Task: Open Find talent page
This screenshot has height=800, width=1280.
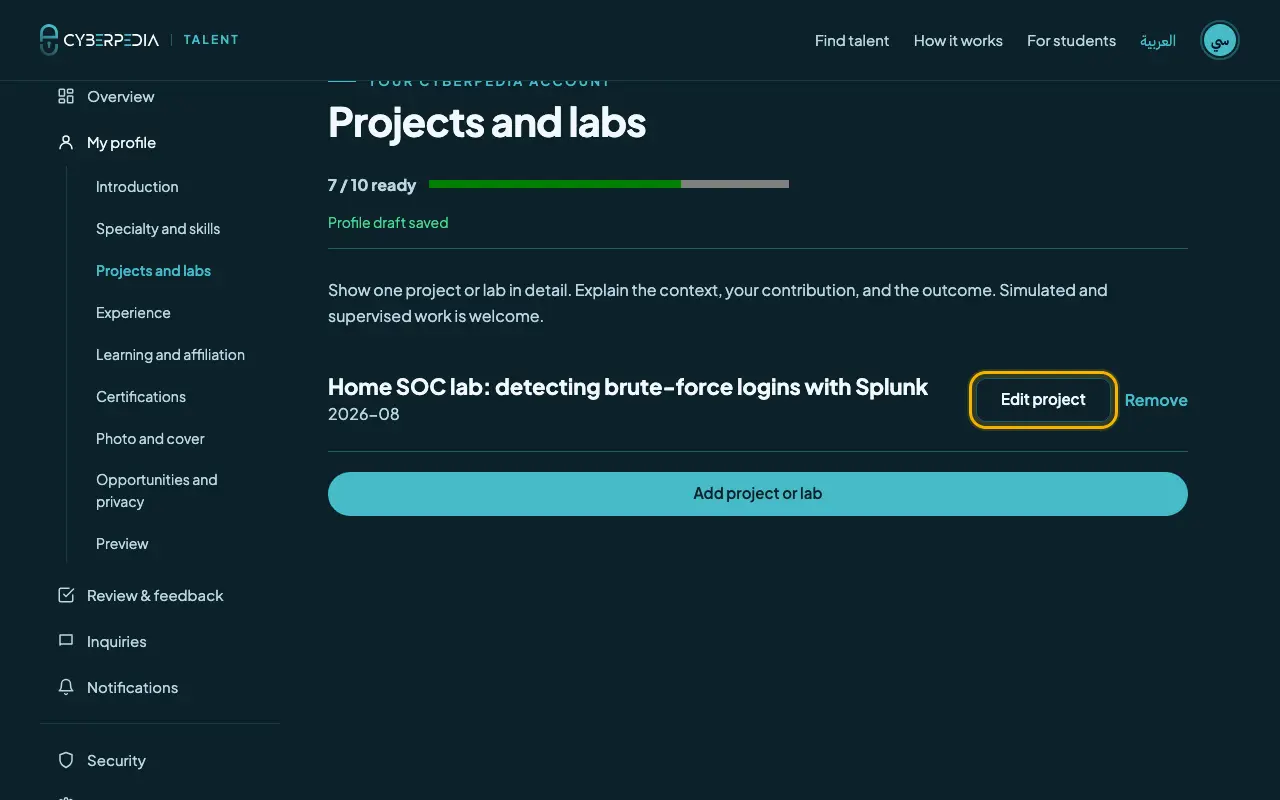Action: pos(852,40)
